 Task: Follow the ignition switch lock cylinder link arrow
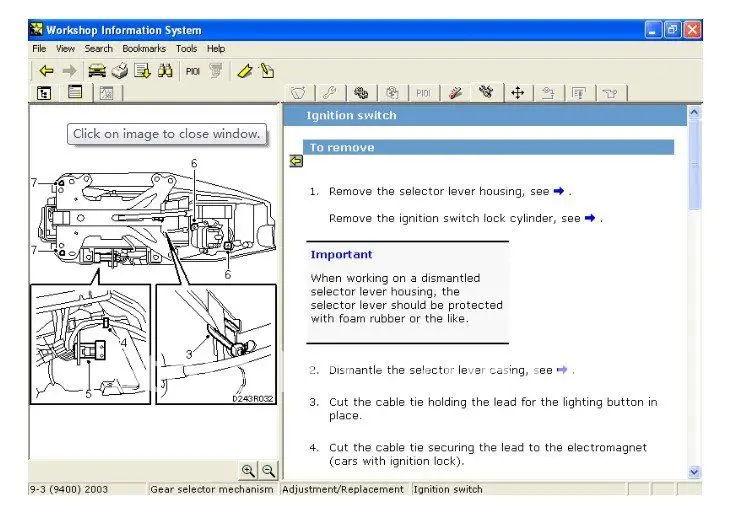coord(590,218)
